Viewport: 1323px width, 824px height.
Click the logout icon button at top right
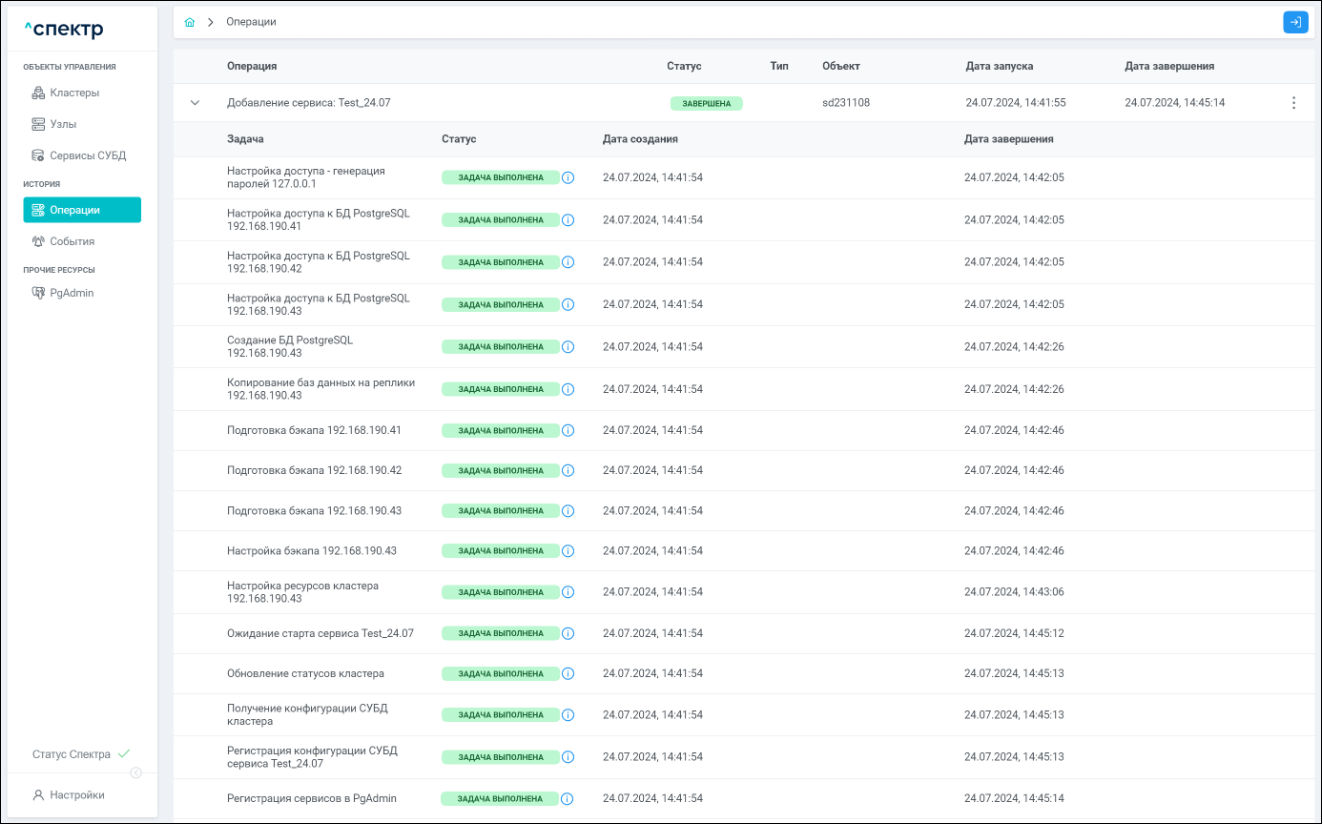point(1295,22)
